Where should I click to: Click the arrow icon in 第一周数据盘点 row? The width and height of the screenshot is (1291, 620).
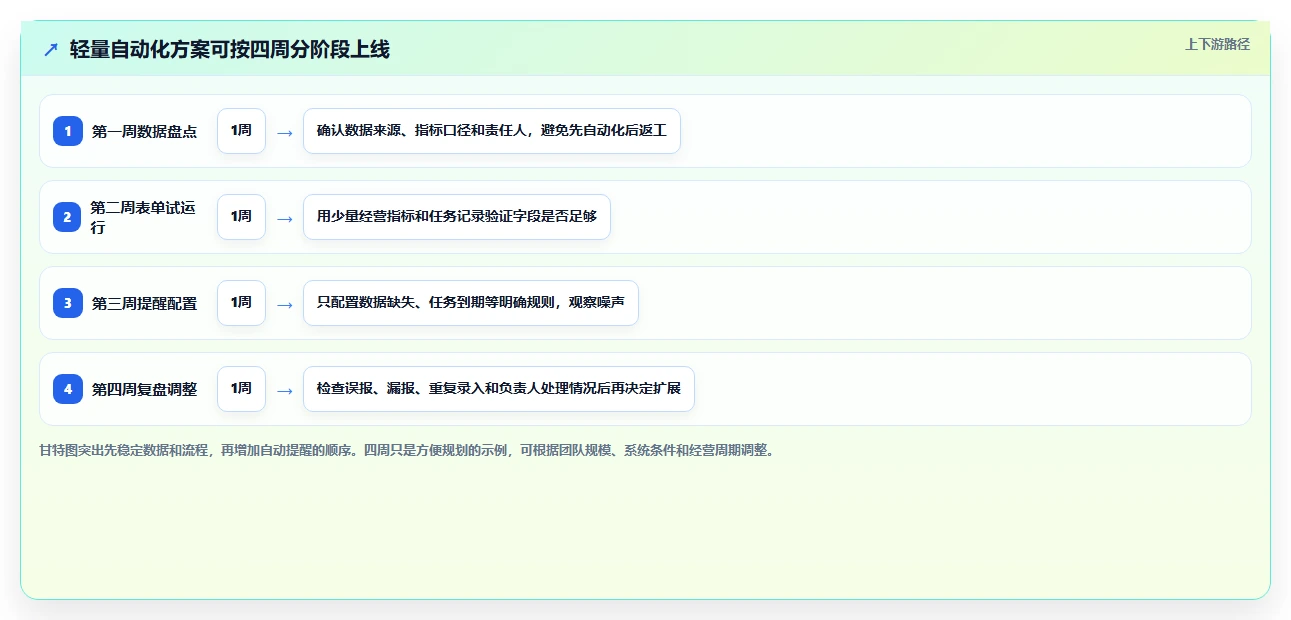[x=285, y=132]
